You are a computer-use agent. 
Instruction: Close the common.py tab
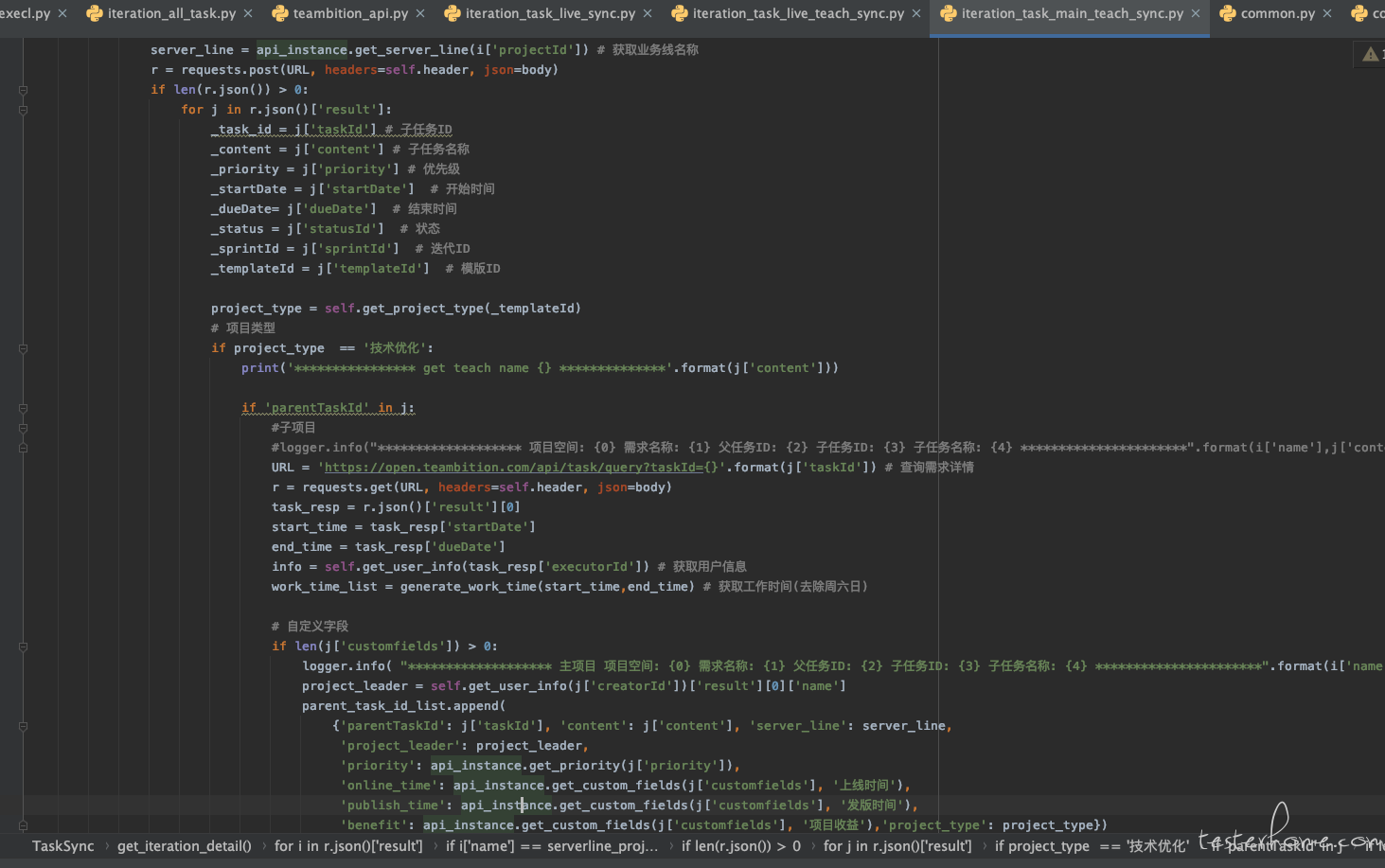1327,13
